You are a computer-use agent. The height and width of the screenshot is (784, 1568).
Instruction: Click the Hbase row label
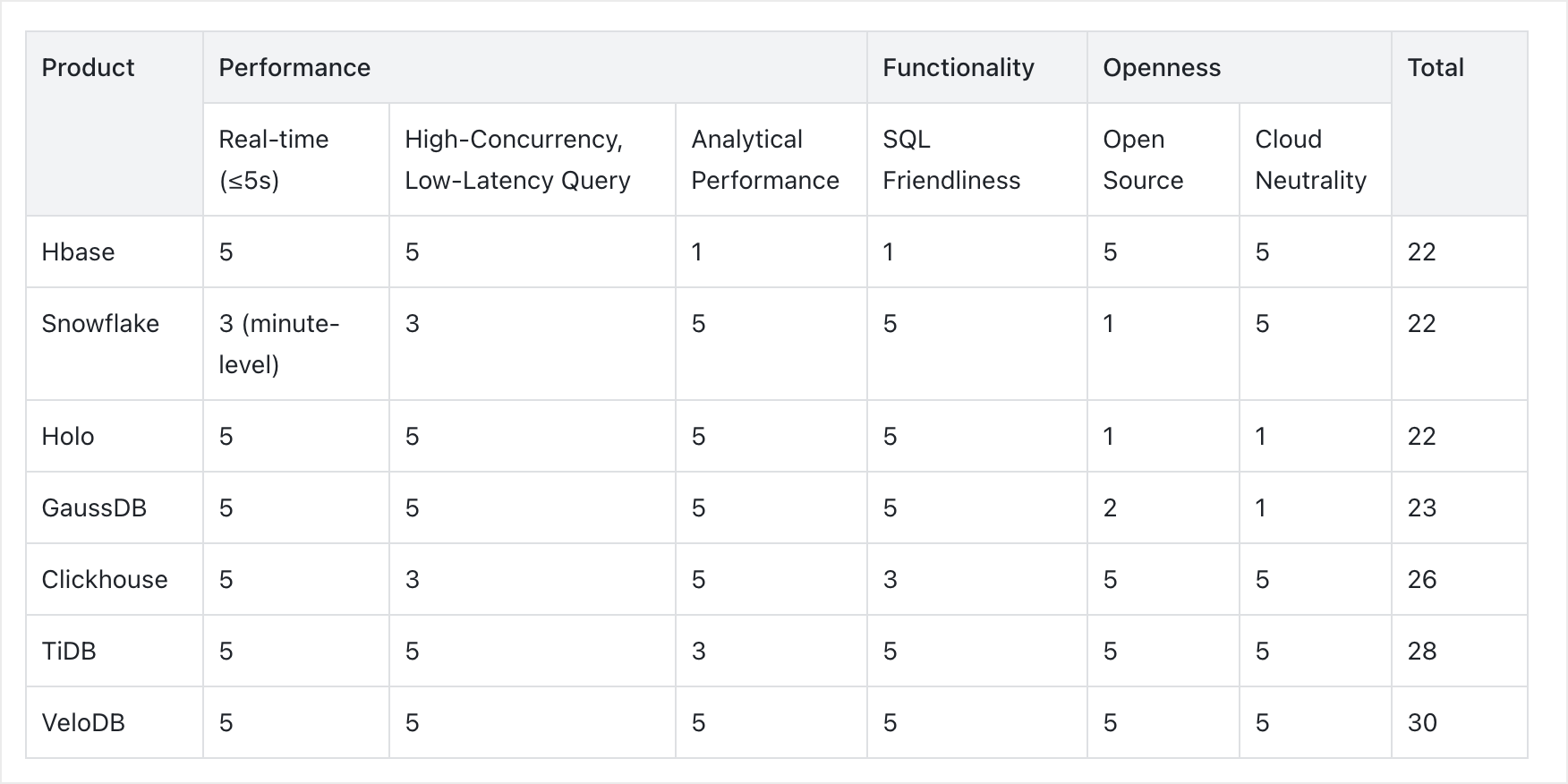coord(78,252)
